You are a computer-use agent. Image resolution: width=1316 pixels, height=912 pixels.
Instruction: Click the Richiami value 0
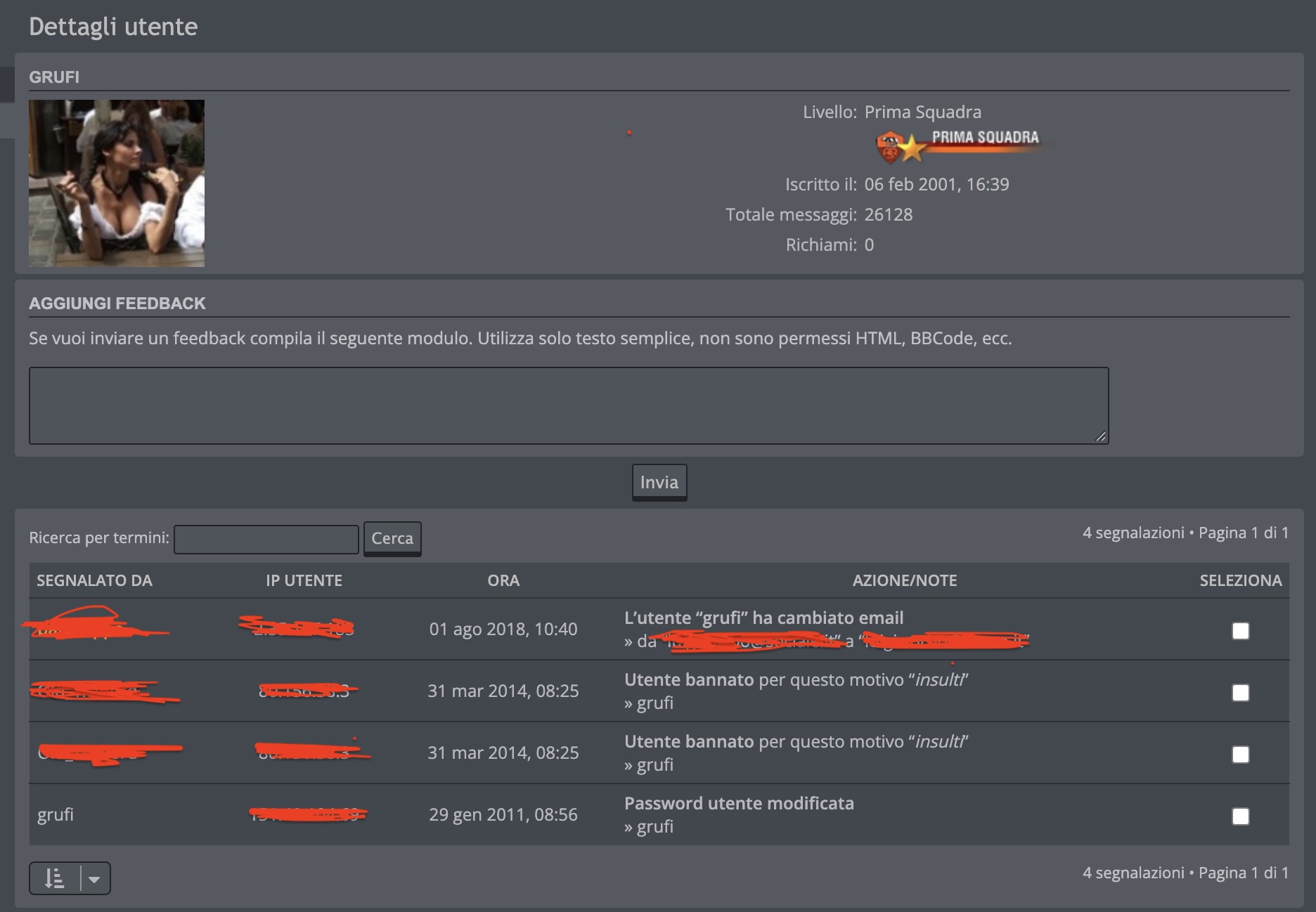click(869, 245)
